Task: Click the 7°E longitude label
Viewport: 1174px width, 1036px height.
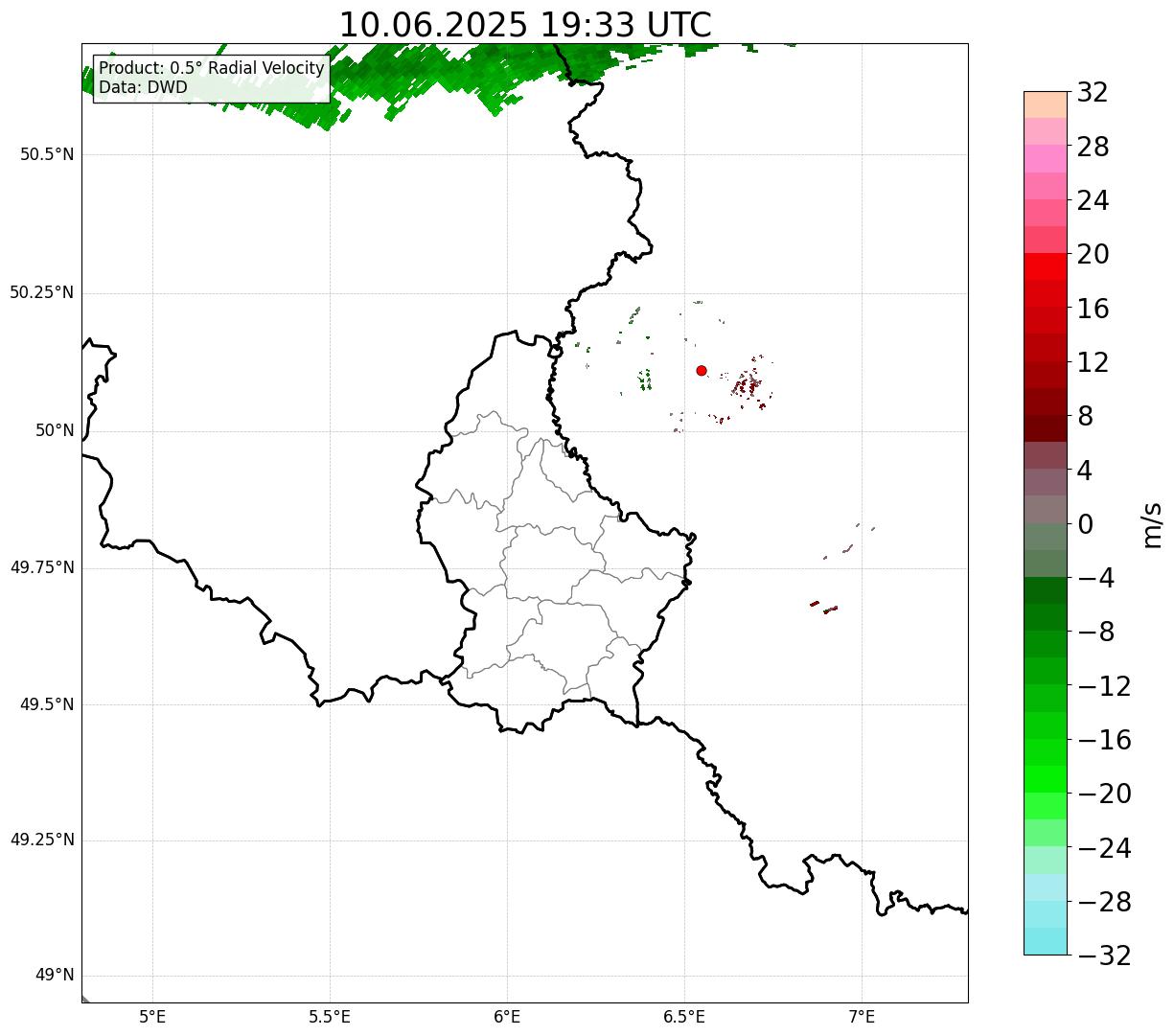Action: tap(862, 1016)
